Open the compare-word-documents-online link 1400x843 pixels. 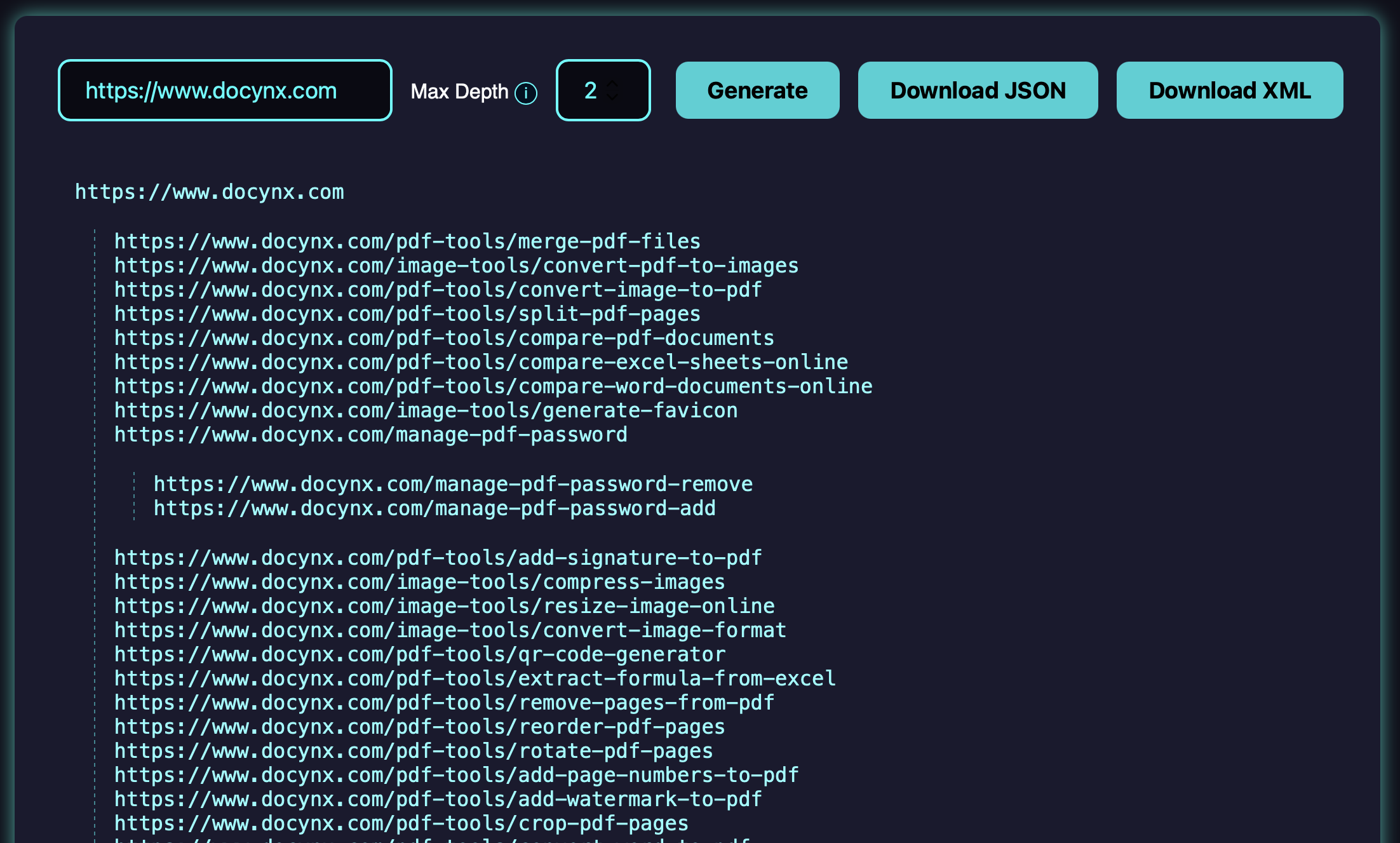point(493,386)
